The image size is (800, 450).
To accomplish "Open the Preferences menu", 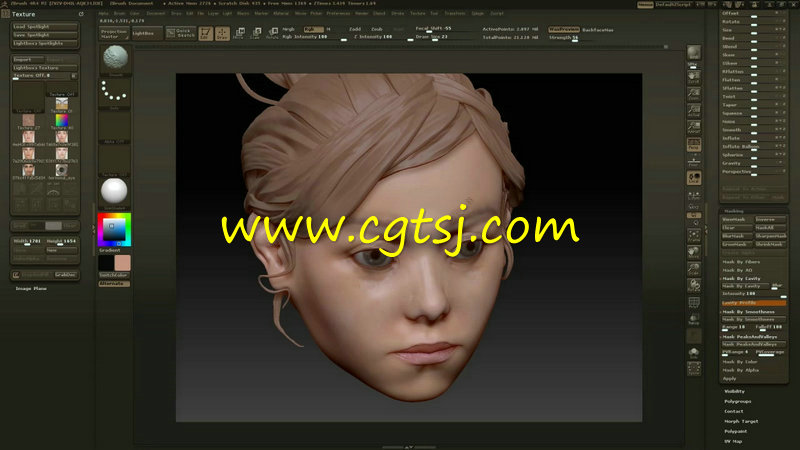I will tap(338, 14).
